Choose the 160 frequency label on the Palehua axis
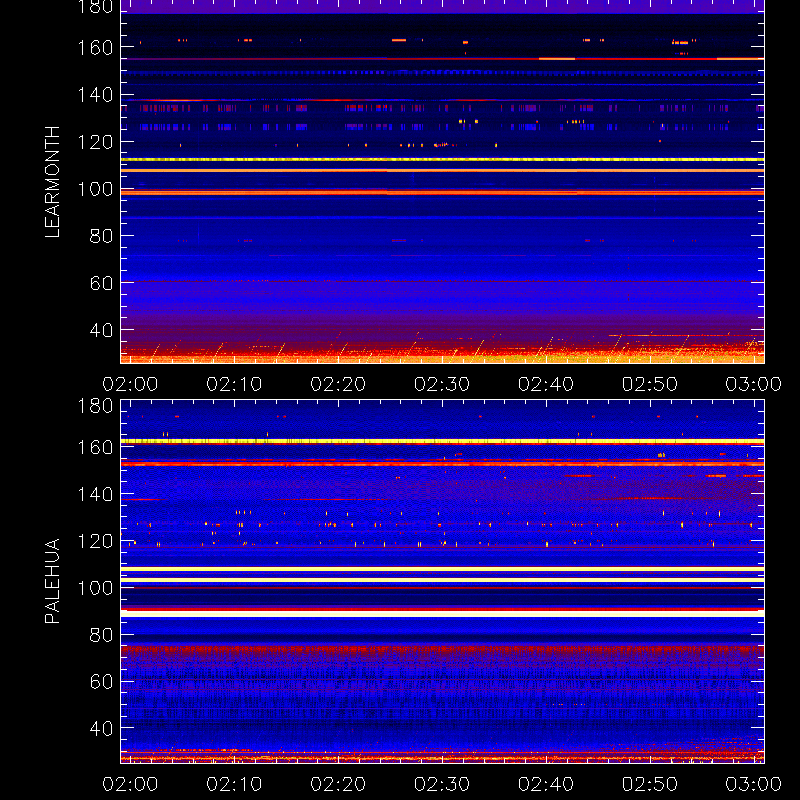The image size is (800, 800). pyautogui.click(x=95, y=447)
